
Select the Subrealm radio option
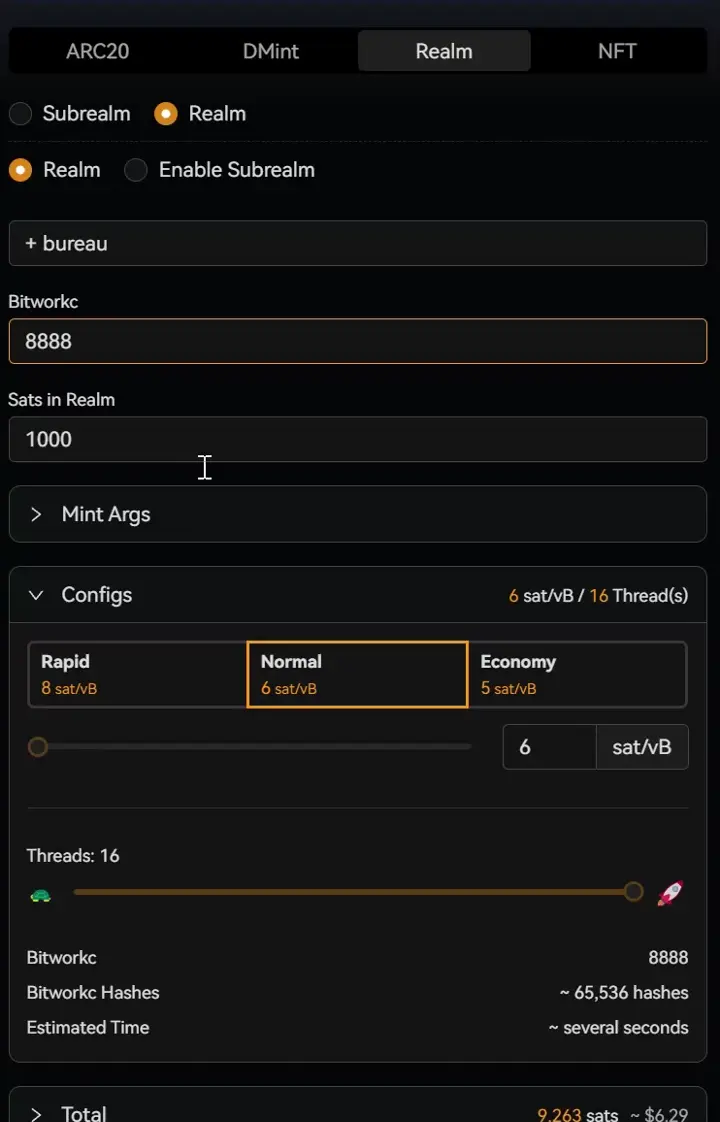[x=21, y=114]
